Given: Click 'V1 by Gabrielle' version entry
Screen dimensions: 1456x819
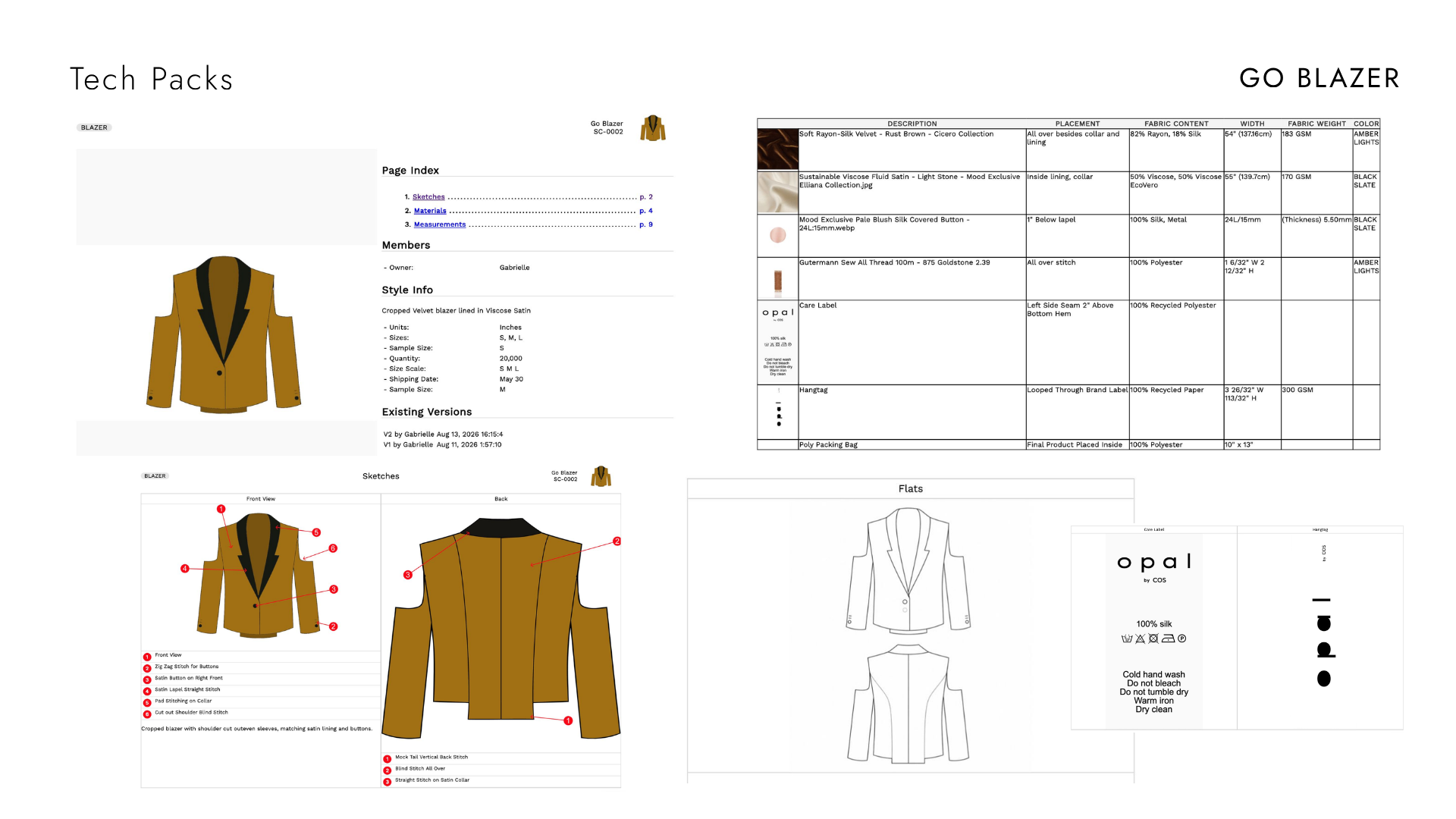Looking at the screenshot, I should 442,445.
